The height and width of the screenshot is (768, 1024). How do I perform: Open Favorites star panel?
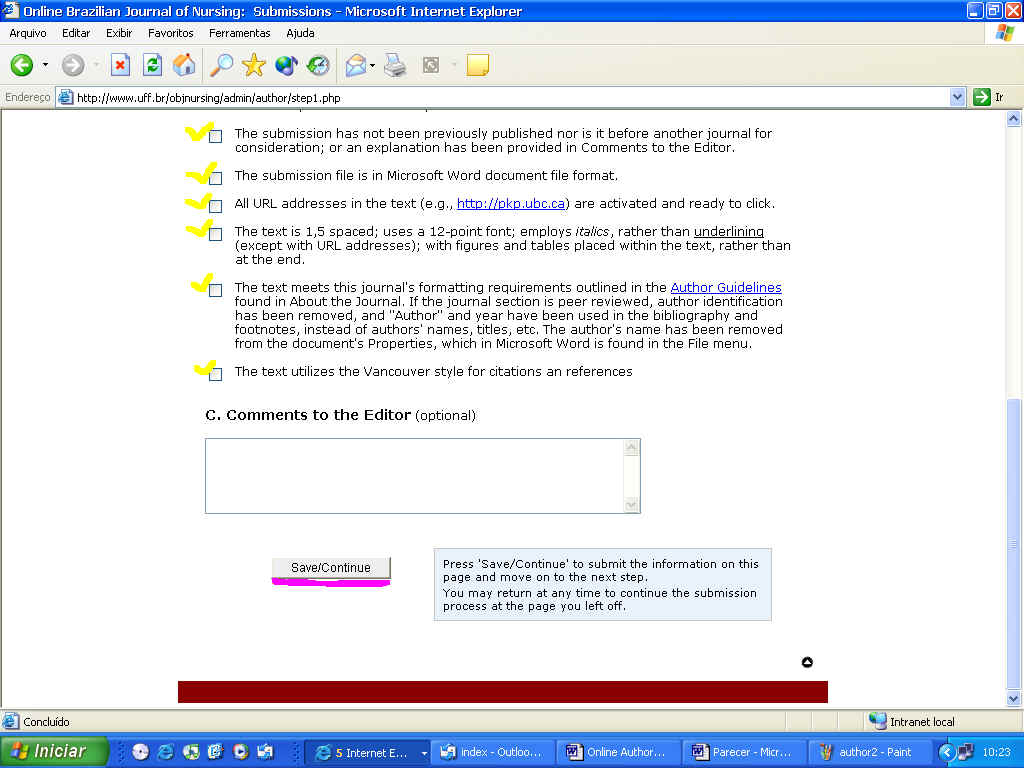254,66
